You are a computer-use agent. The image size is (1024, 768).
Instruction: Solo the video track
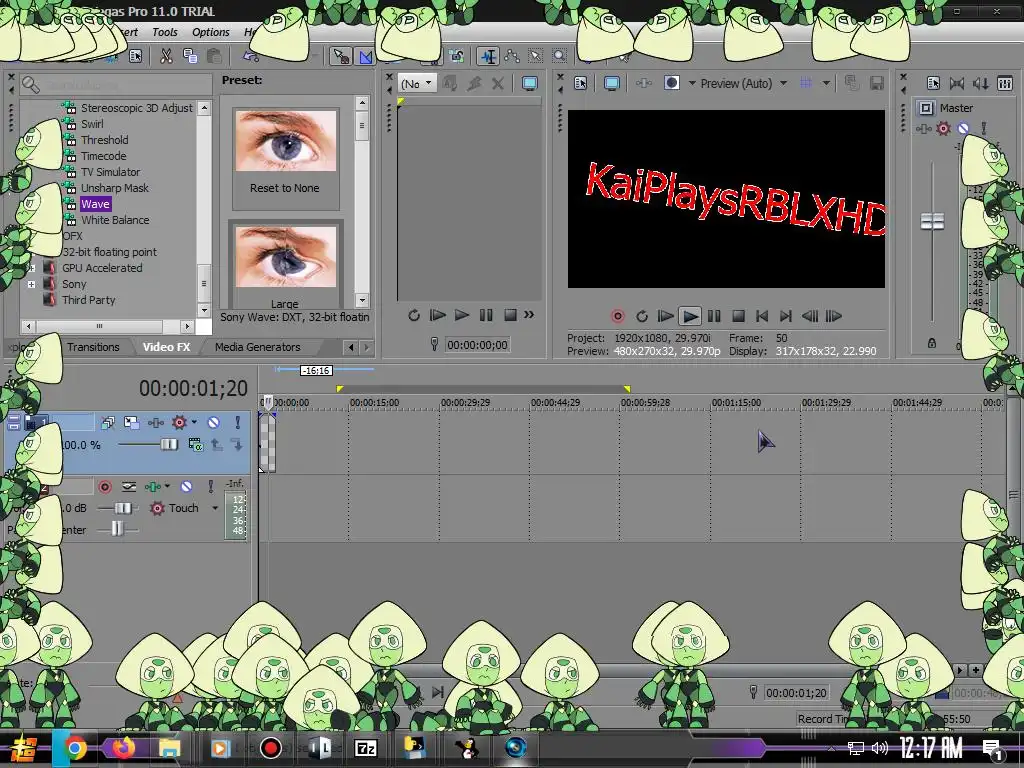coord(238,423)
